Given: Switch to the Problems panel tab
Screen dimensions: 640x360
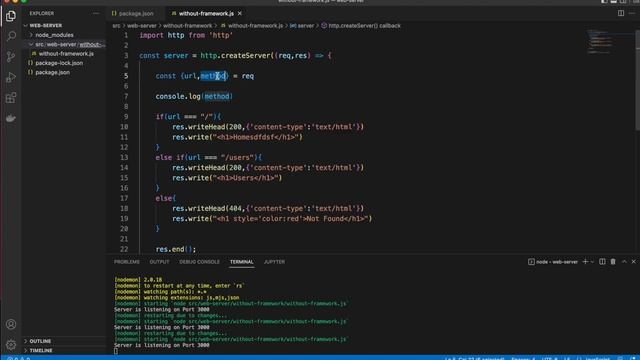Looking at the screenshot, I should [x=127, y=262].
